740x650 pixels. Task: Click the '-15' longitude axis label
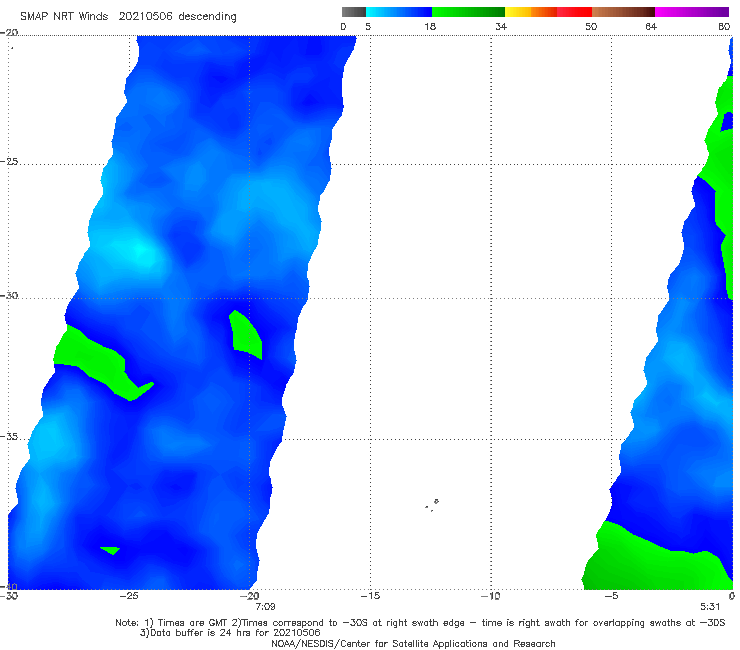pyautogui.click(x=370, y=596)
